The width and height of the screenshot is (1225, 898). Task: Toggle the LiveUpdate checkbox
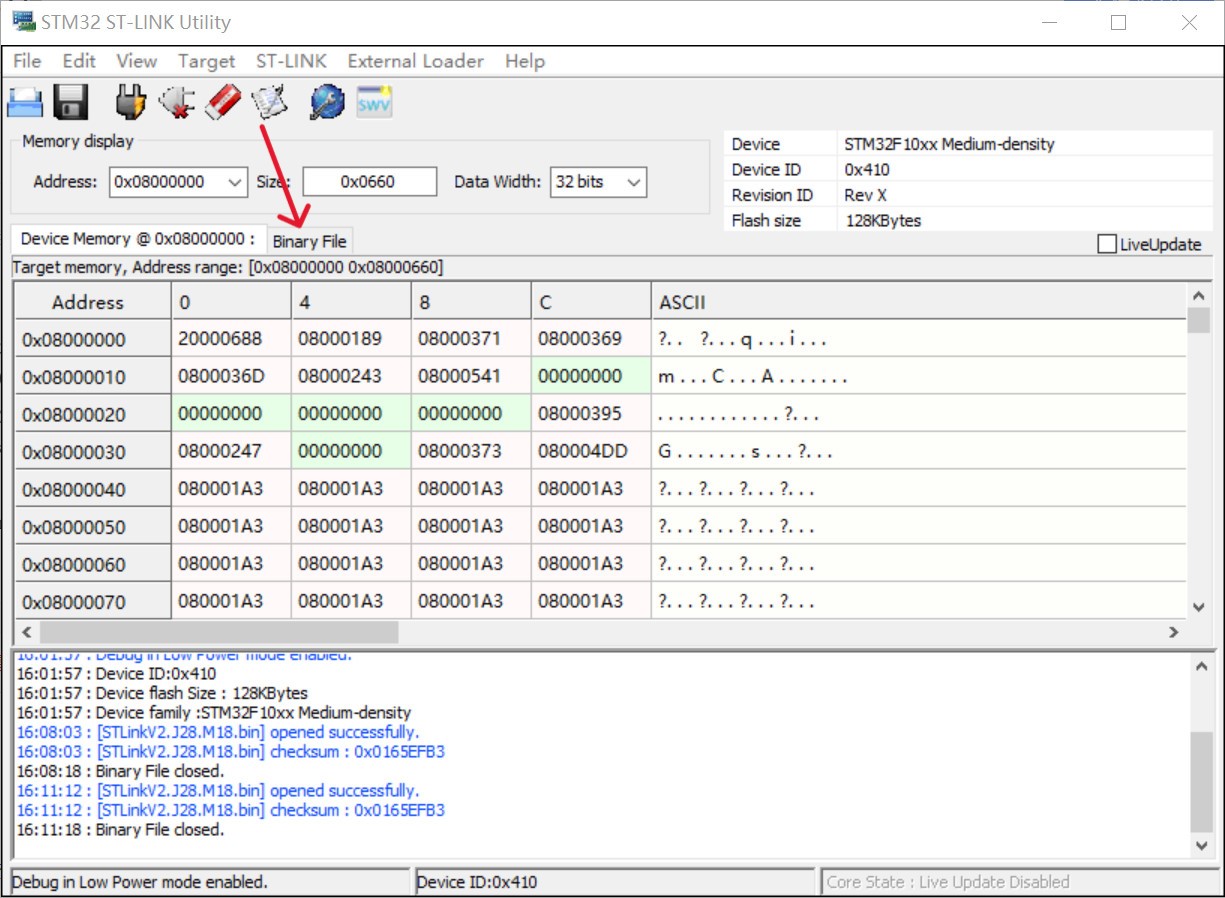(1106, 244)
